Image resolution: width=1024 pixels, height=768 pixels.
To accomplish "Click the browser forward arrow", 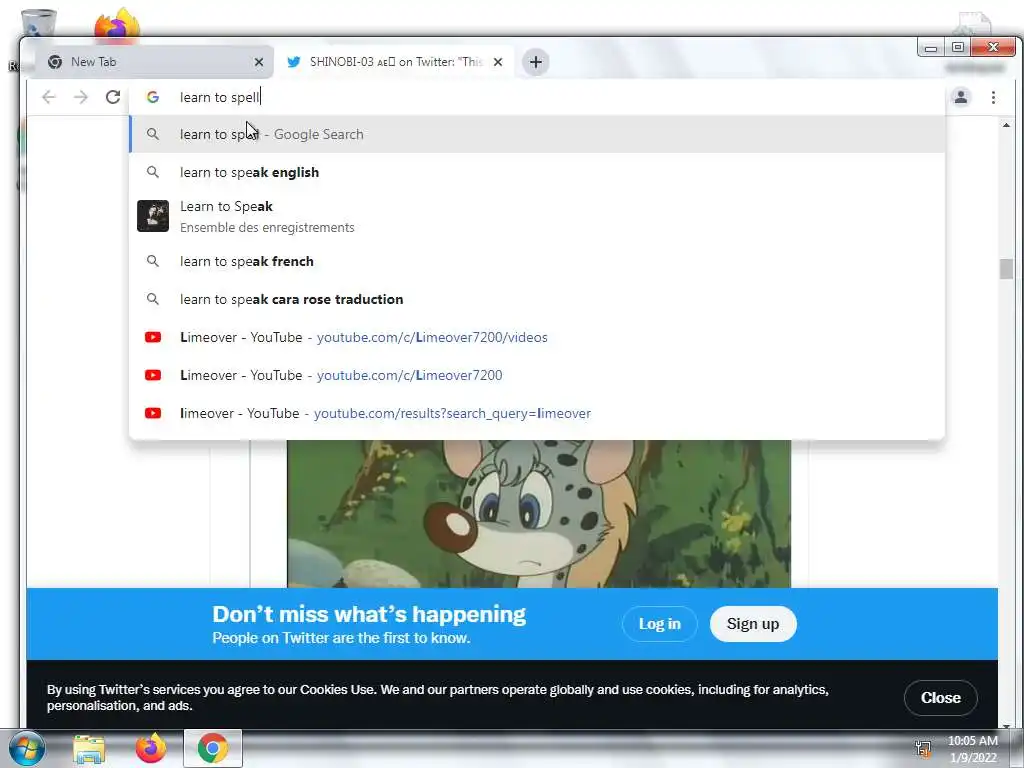I will (x=81, y=97).
